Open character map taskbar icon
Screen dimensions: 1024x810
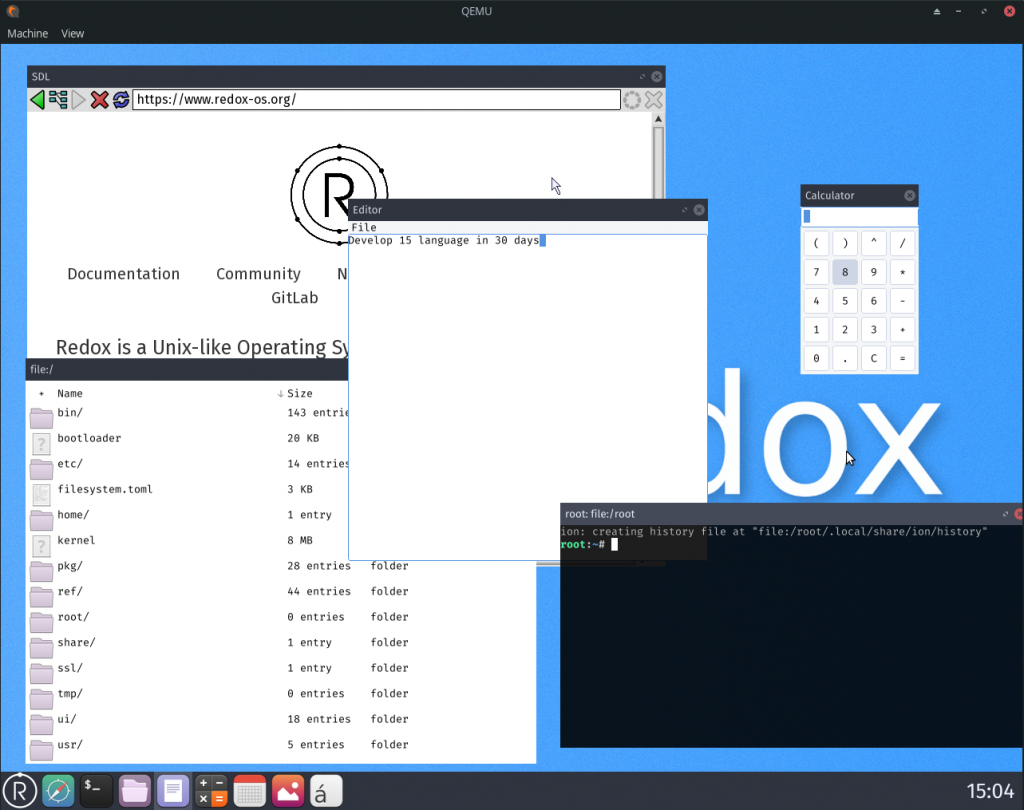tap(326, 791)
